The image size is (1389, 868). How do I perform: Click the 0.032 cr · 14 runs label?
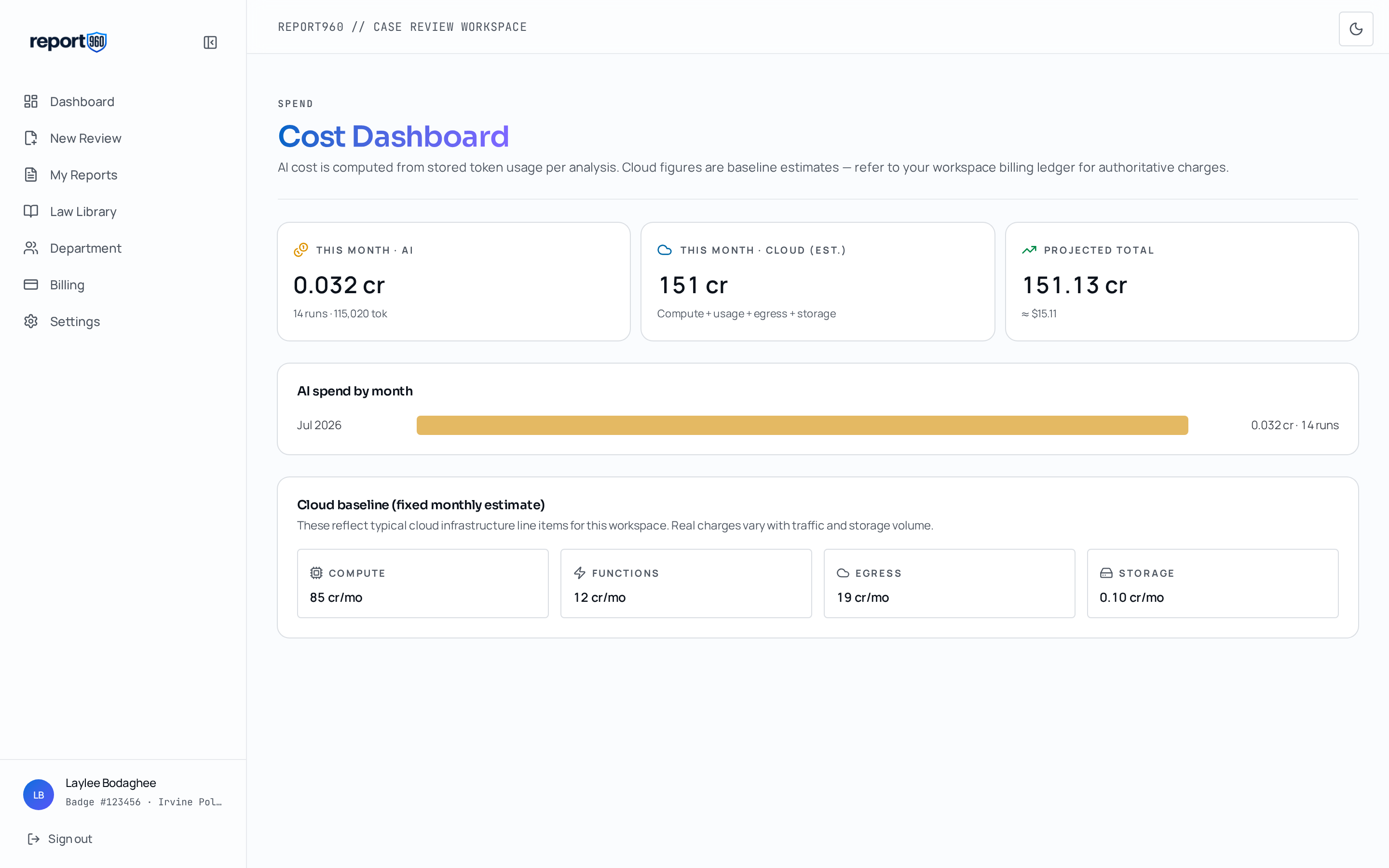(1295, 425)
